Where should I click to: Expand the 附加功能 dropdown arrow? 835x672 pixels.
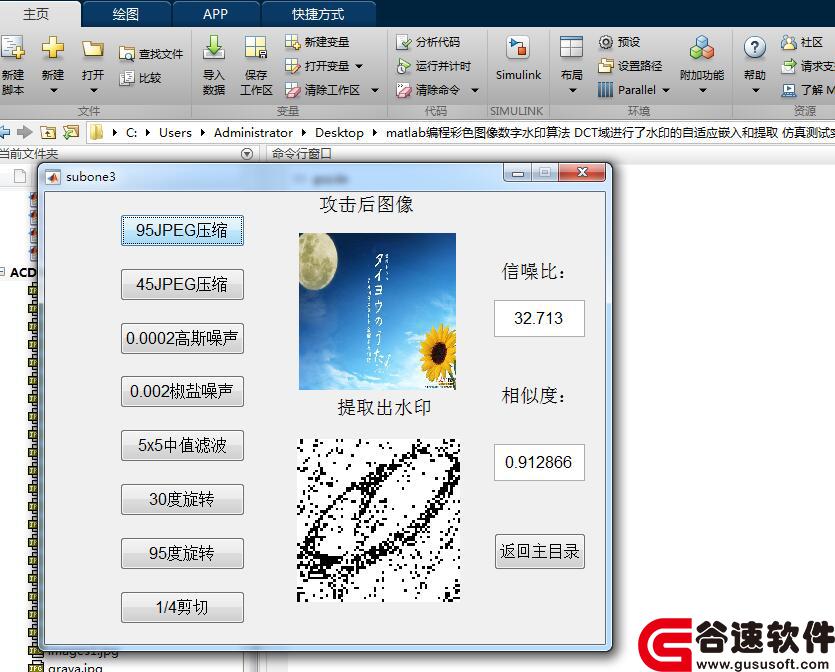pyautogui.click(x=702, y=91)
